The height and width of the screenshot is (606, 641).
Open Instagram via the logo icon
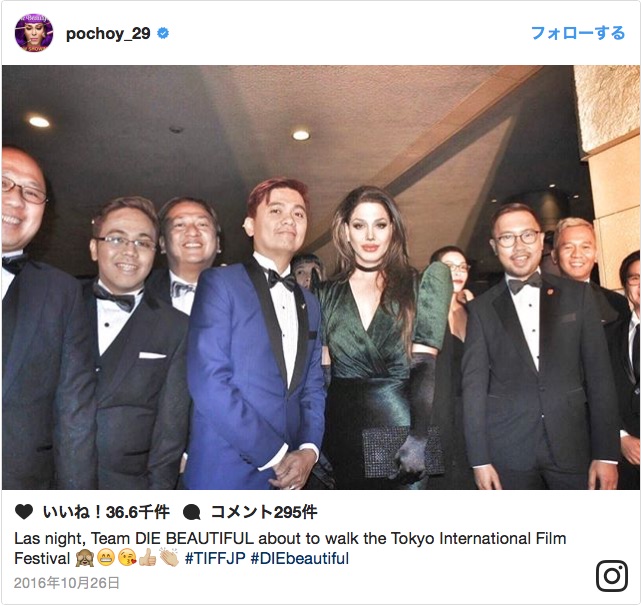pos(612,576)
